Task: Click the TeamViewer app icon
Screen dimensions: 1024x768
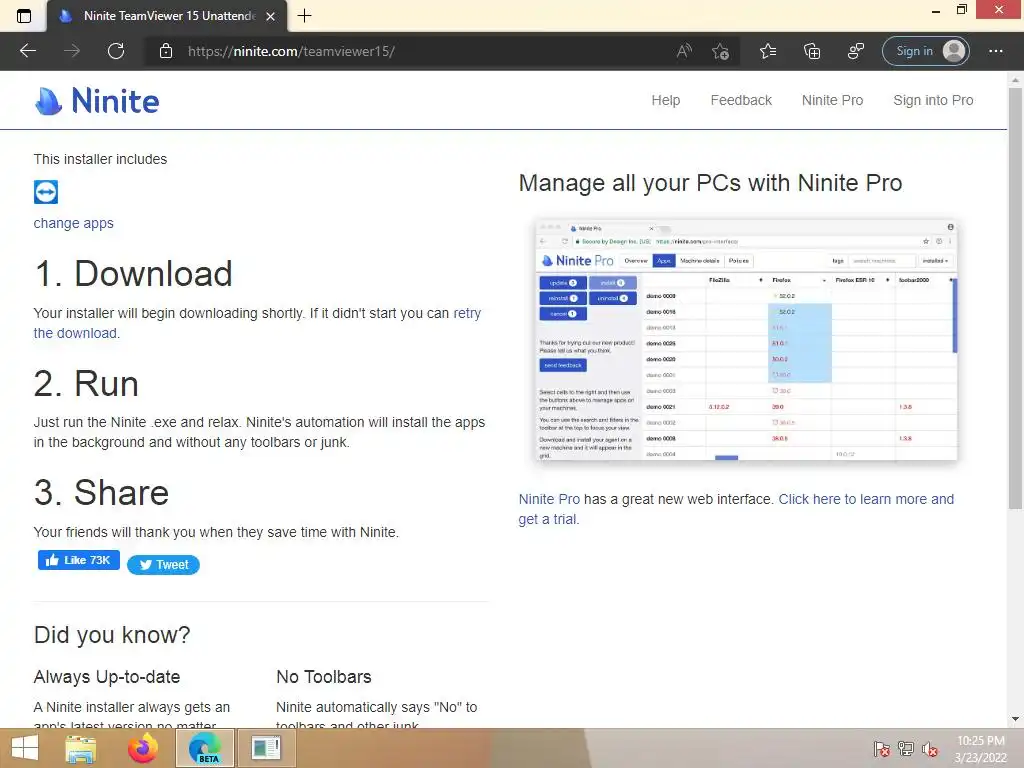Action: [46, 192]
